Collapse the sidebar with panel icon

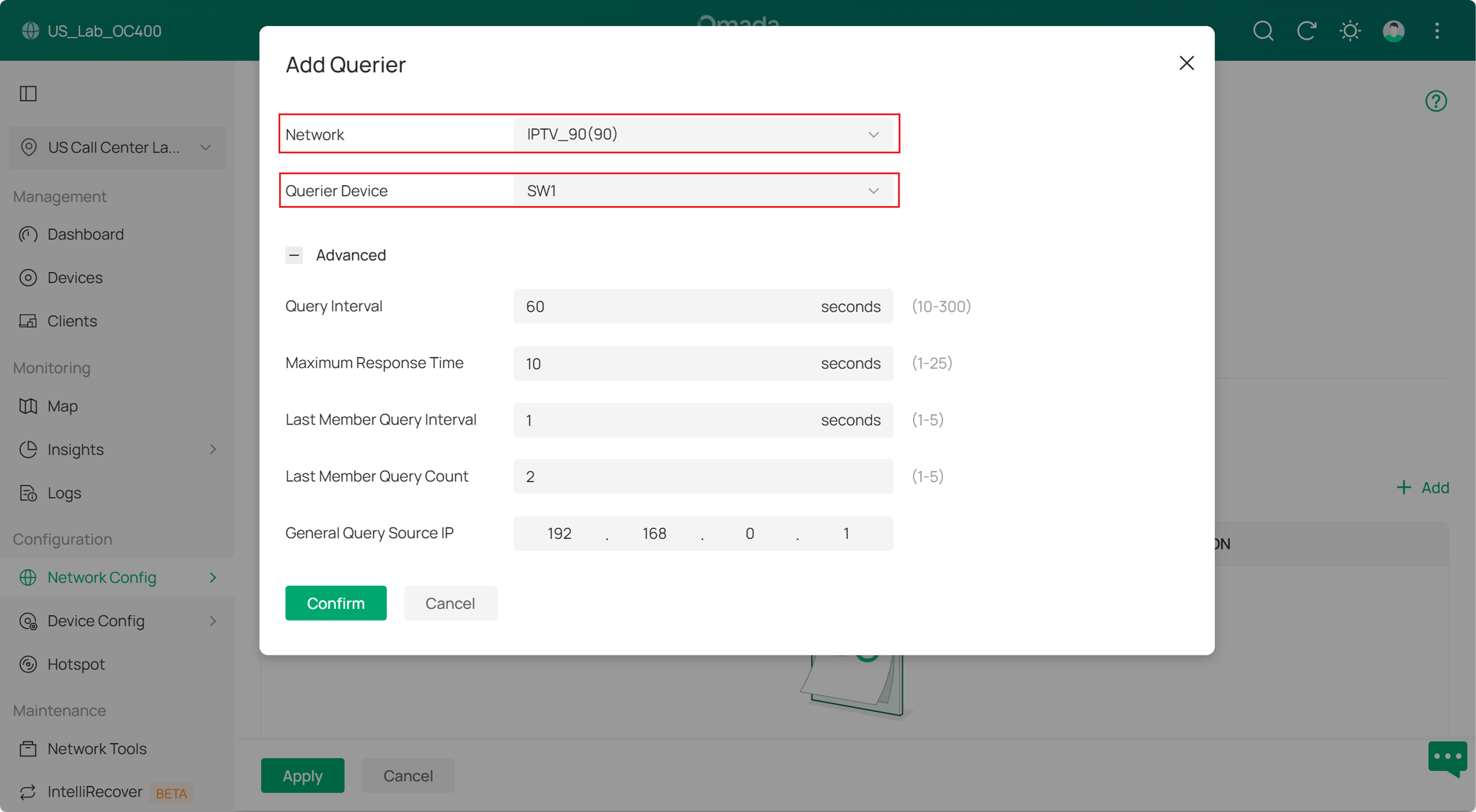(x=28, y=93)
